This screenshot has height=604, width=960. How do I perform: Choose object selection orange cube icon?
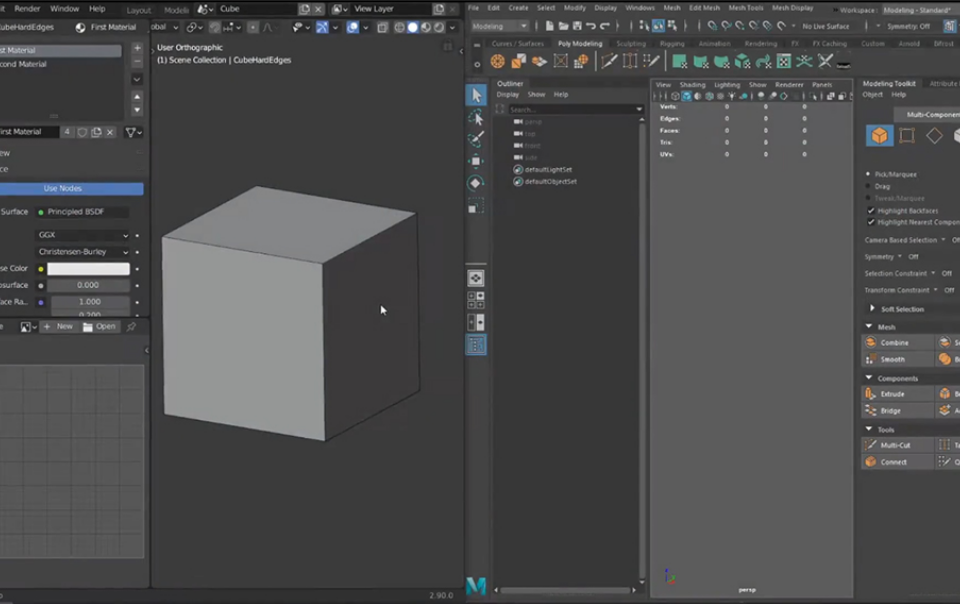[x=879, y=136]
